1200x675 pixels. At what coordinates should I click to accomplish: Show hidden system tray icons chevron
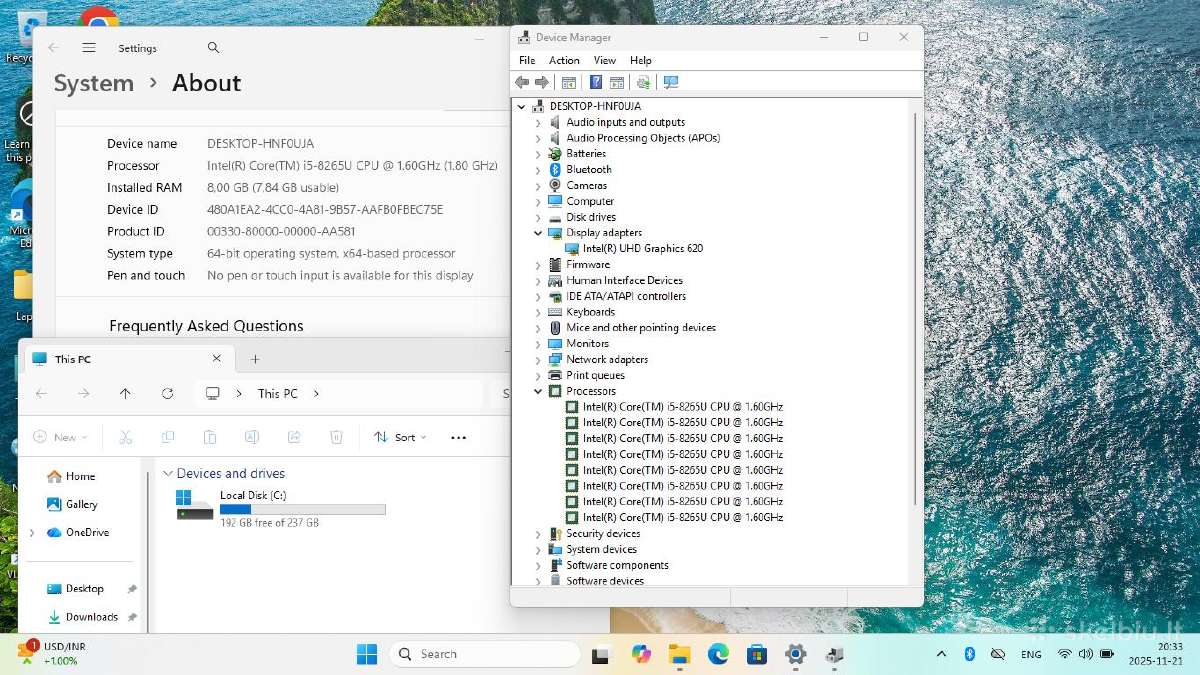[x=941, y=654]
